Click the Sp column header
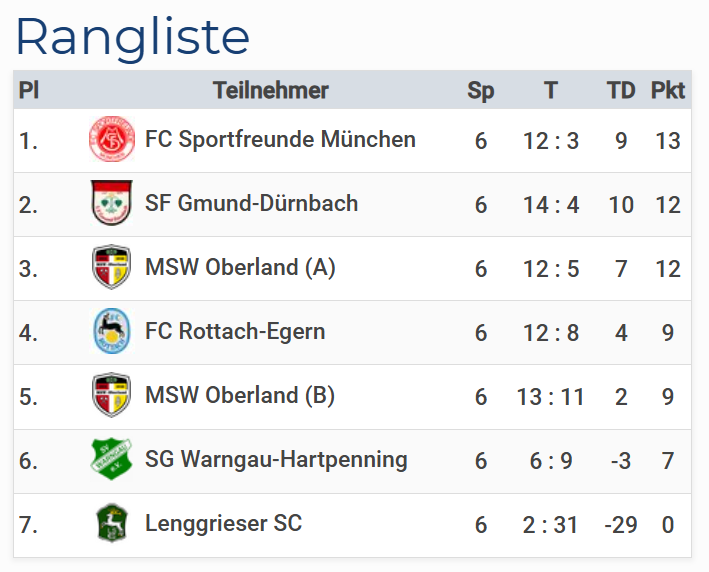The image size is (709, 572). point(481,91)
